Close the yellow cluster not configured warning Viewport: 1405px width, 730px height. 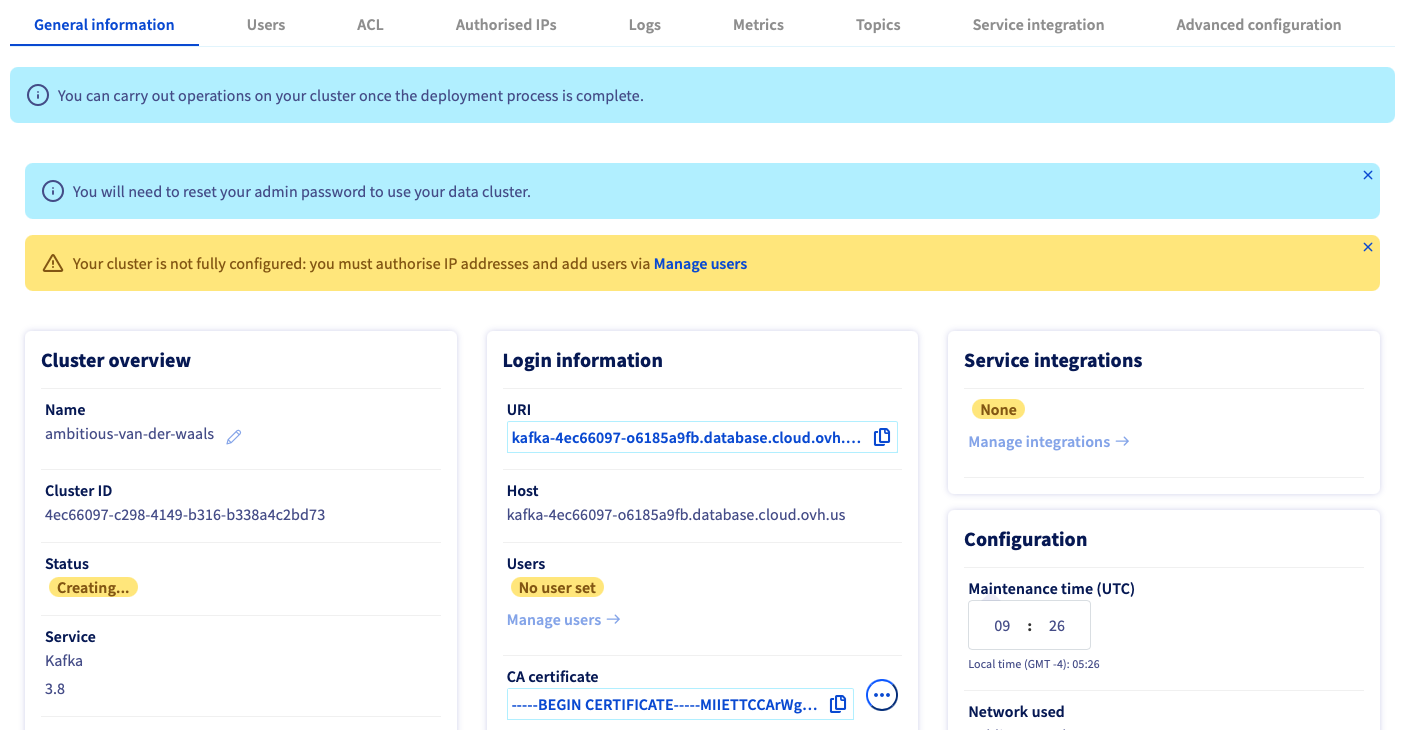pyautogui.click(x=1368, y=247)
